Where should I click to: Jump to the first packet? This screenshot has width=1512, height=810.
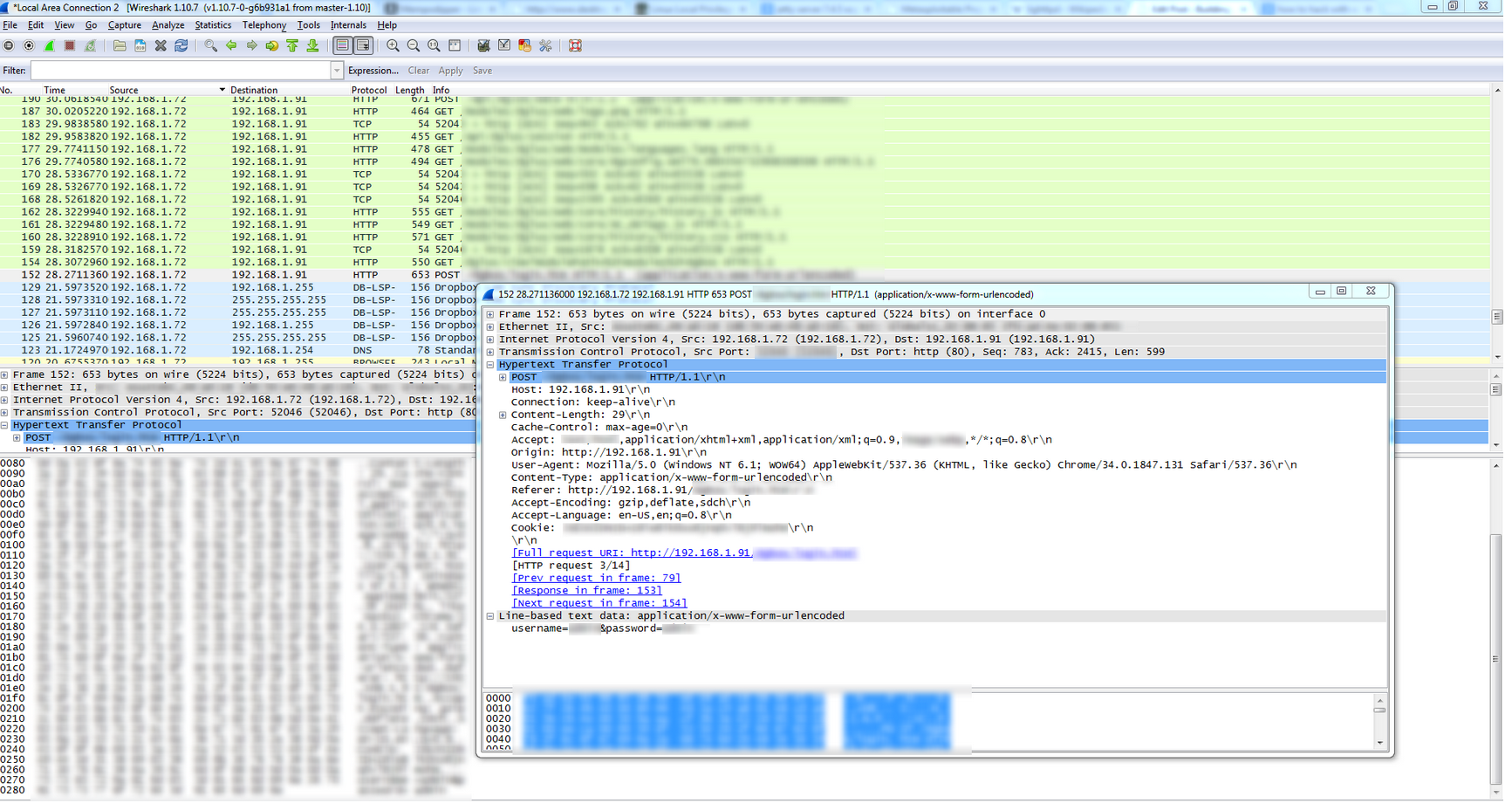(292, 45)
